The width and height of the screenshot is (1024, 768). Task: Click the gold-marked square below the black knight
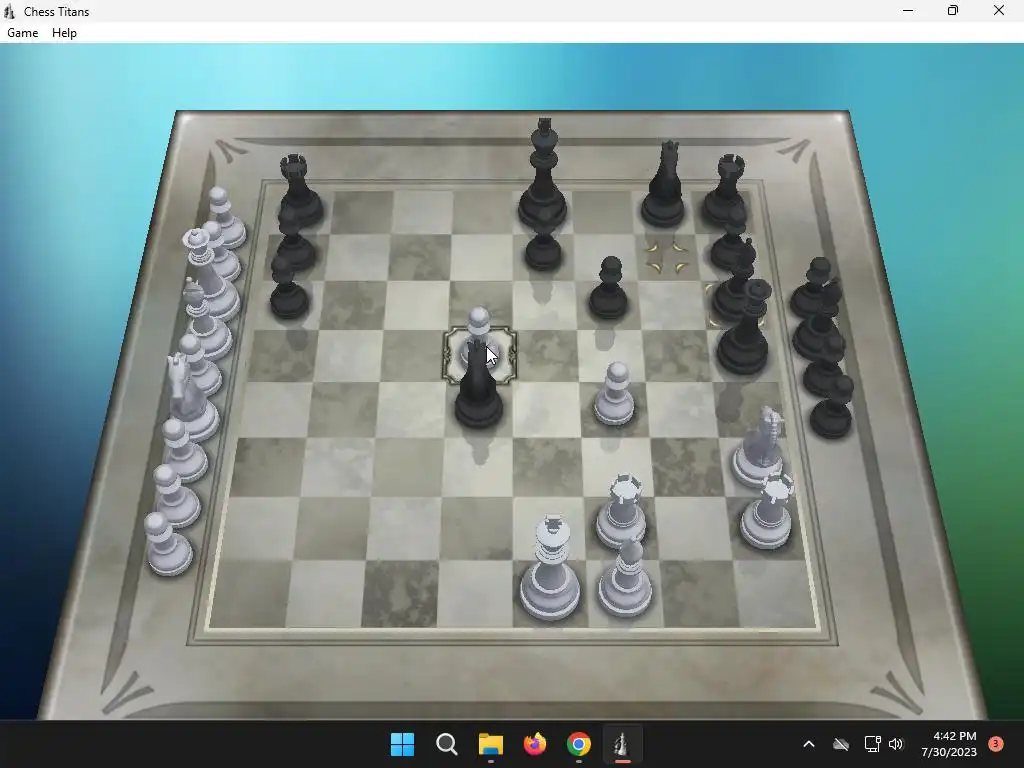[x=665, y=257]
